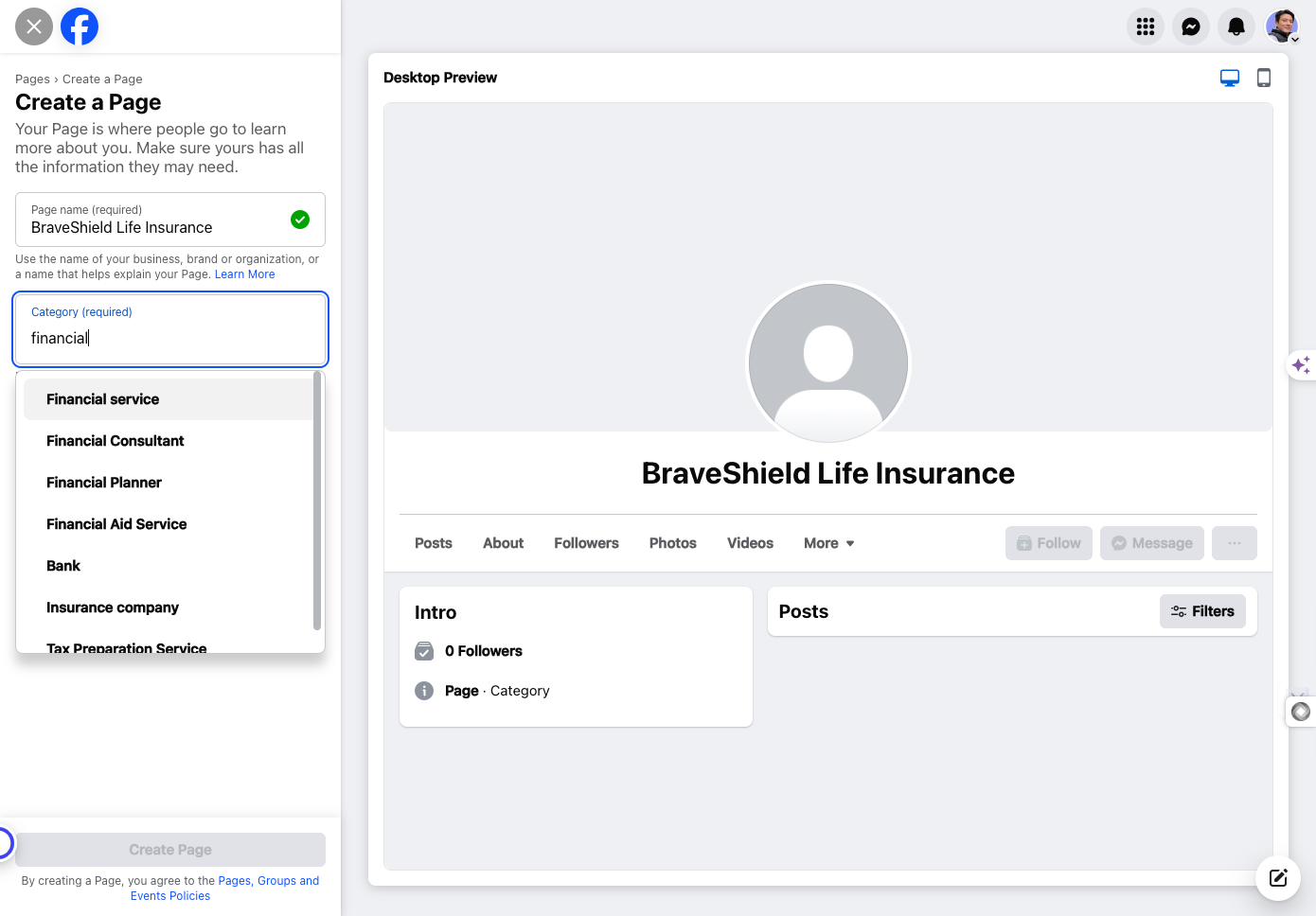The width and height of the screenshot is (1316, 916).
Task: Open the account profile menu
Action: [x=1282, y=26]
